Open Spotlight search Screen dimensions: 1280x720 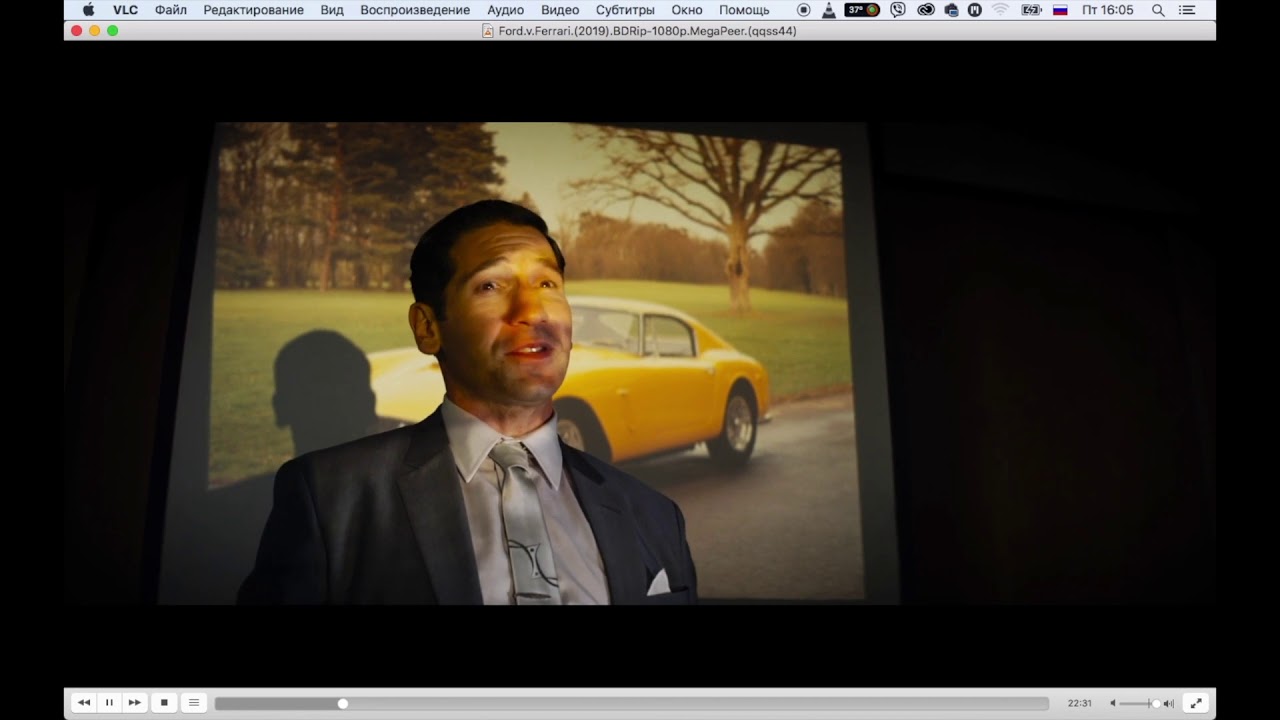(x=1158, y=10)
